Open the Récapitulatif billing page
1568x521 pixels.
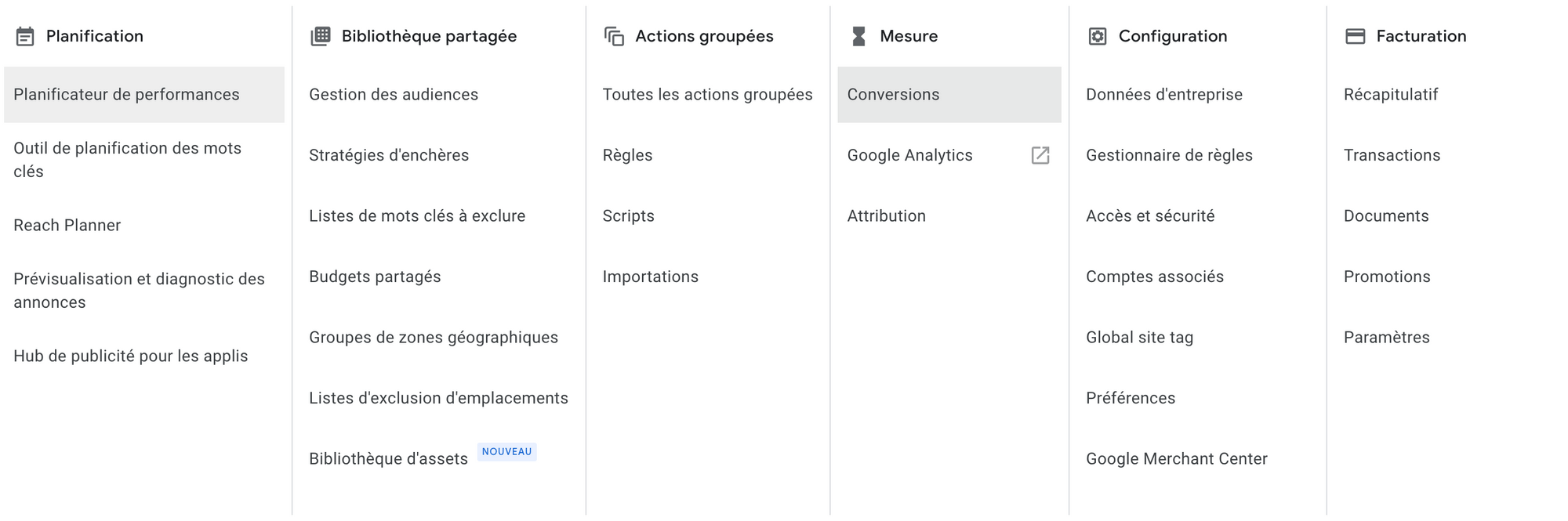1391,95
